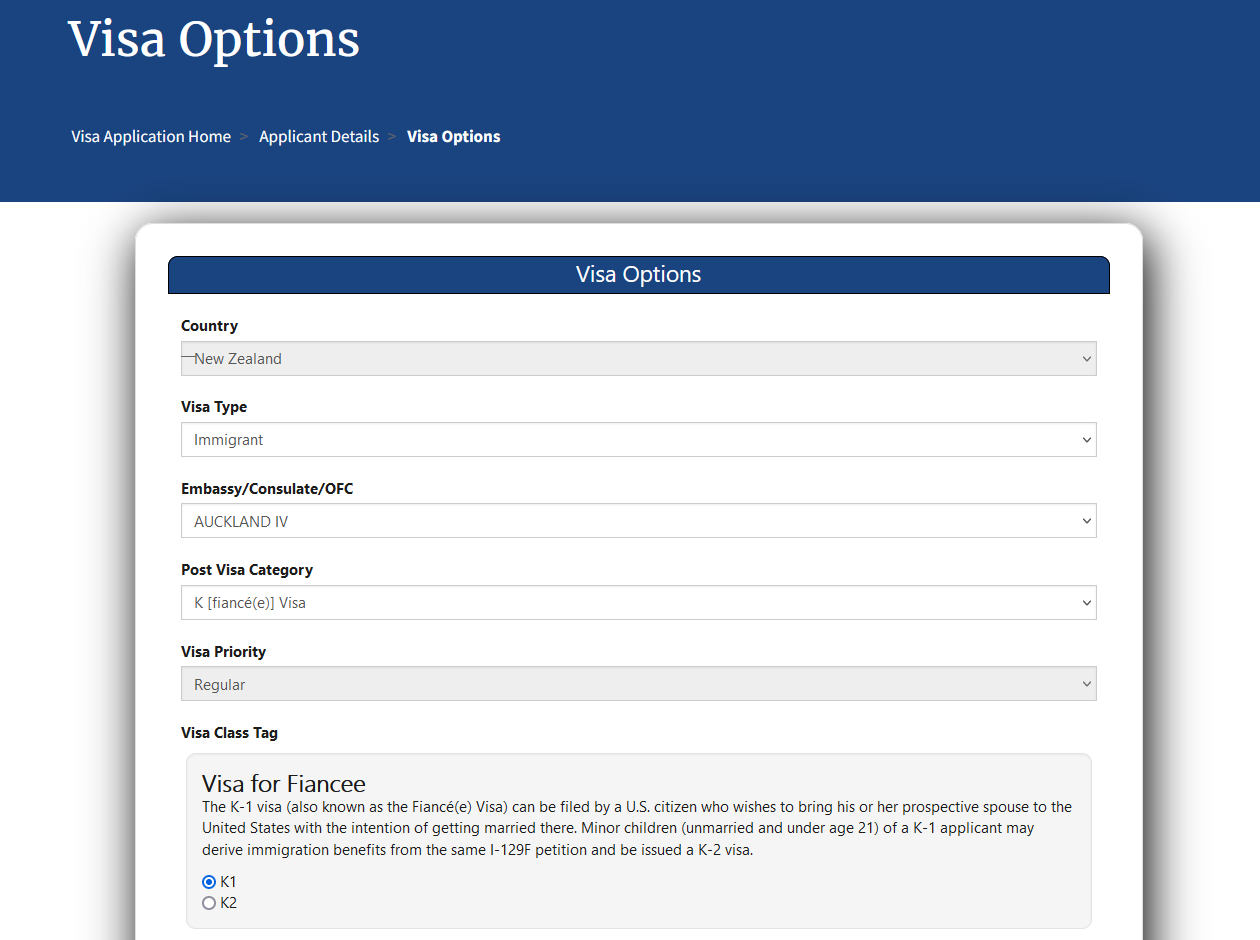Navigate to Applicant Details breadcrumb
Screen dimensions: 1260x940
319,137
